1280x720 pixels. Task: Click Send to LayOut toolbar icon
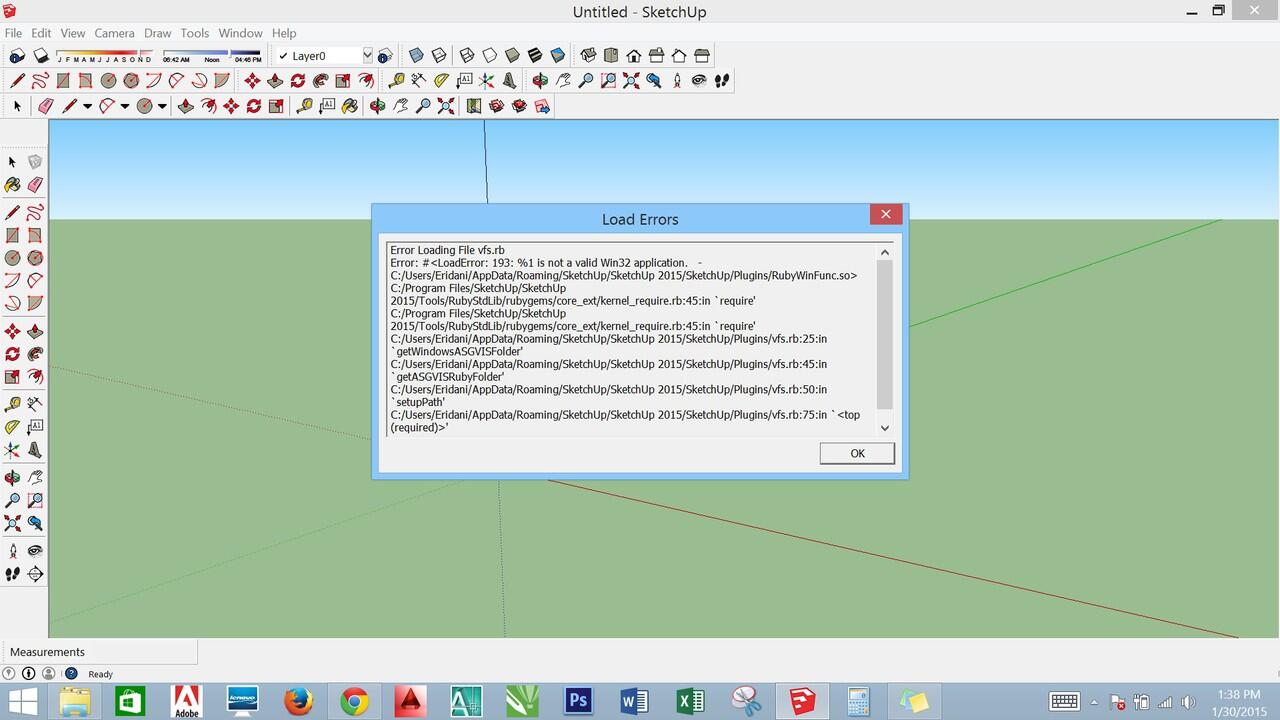[x=542, y=106]
